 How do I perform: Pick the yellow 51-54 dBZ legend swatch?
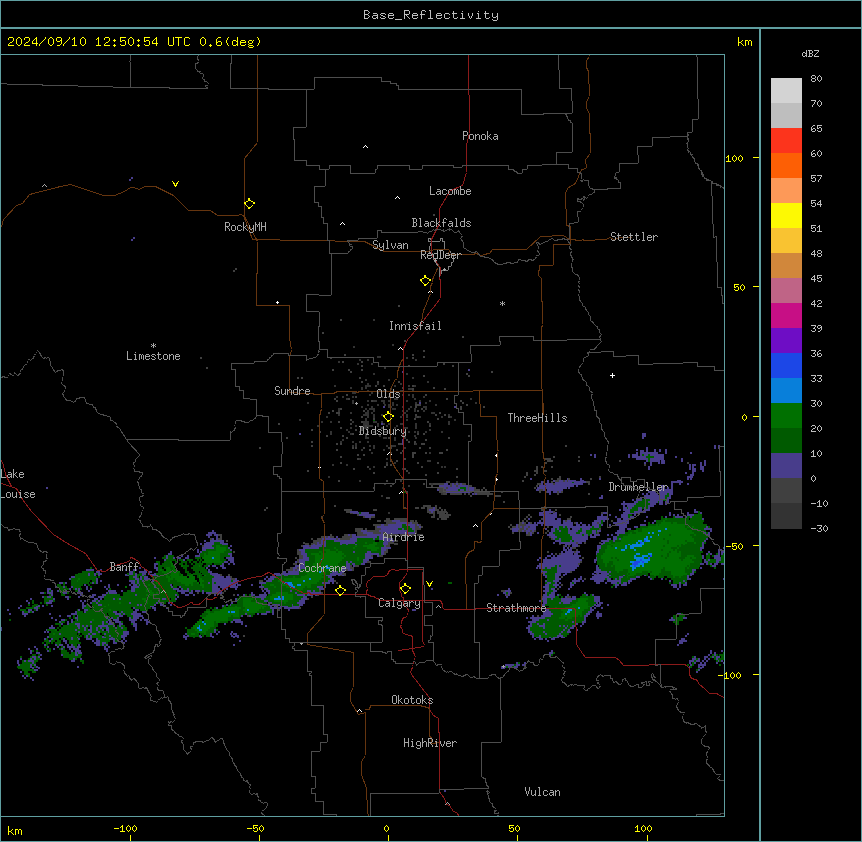point(786,215)
